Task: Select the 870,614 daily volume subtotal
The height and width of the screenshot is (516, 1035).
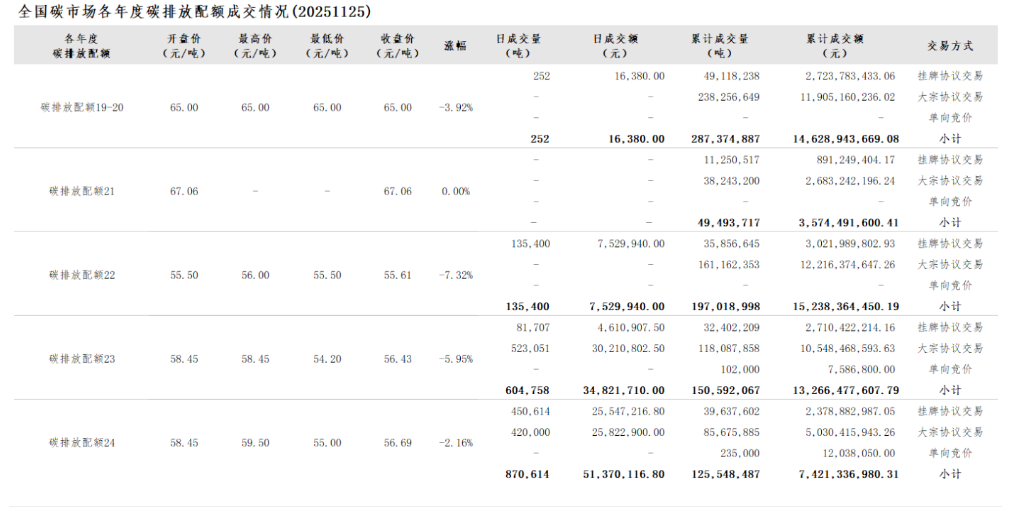Action: (527, 474)
